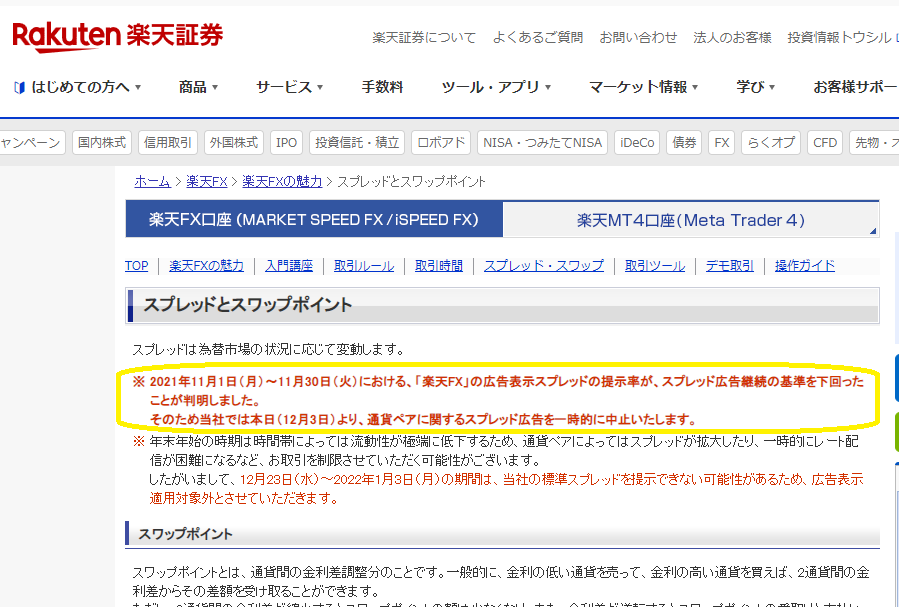This screenshot has width=899, height=607.
Task: Open お問い合わせ link
Action: point(638,38)
